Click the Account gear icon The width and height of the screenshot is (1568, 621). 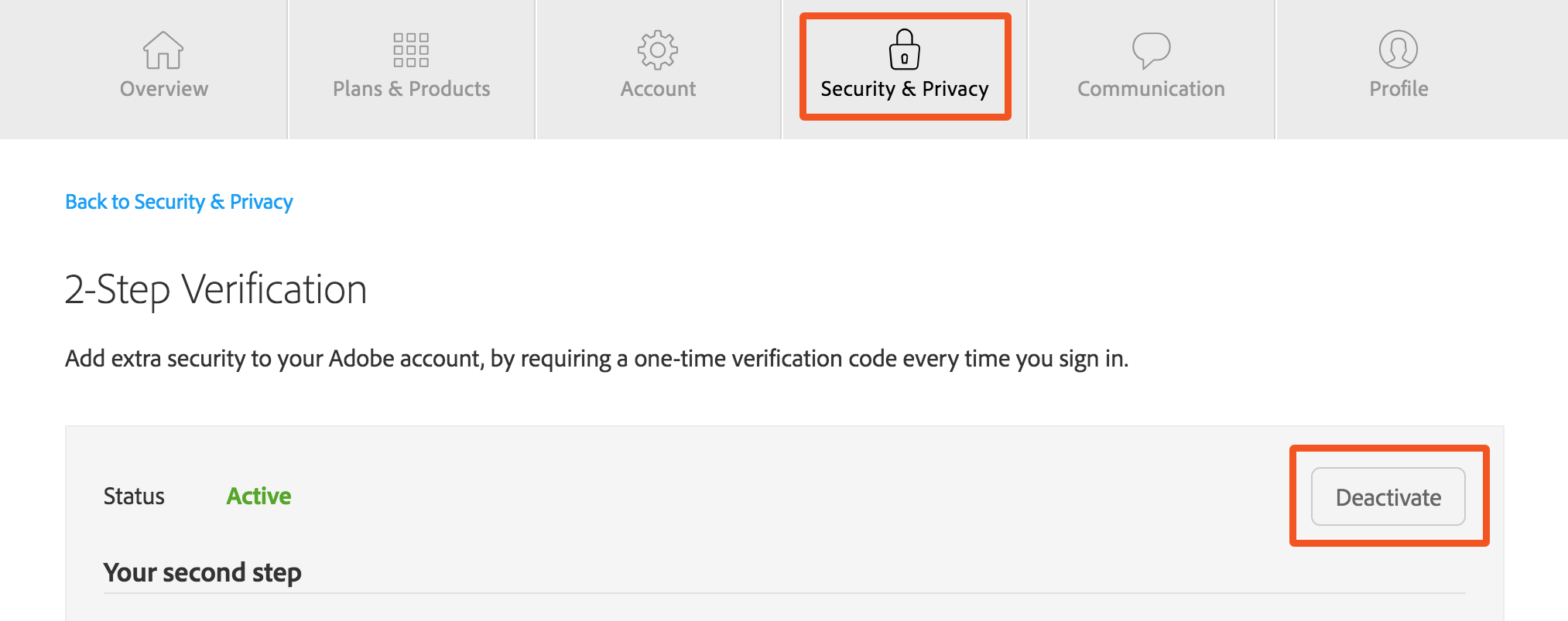[x=658, y=50]
